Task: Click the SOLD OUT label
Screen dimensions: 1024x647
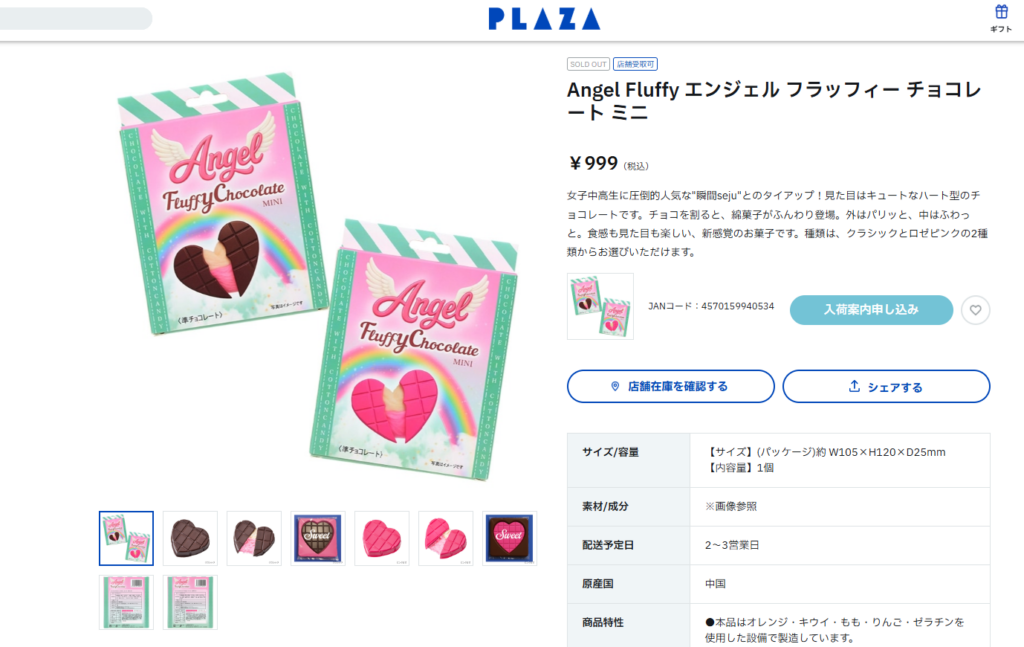Action: point(588,64)
